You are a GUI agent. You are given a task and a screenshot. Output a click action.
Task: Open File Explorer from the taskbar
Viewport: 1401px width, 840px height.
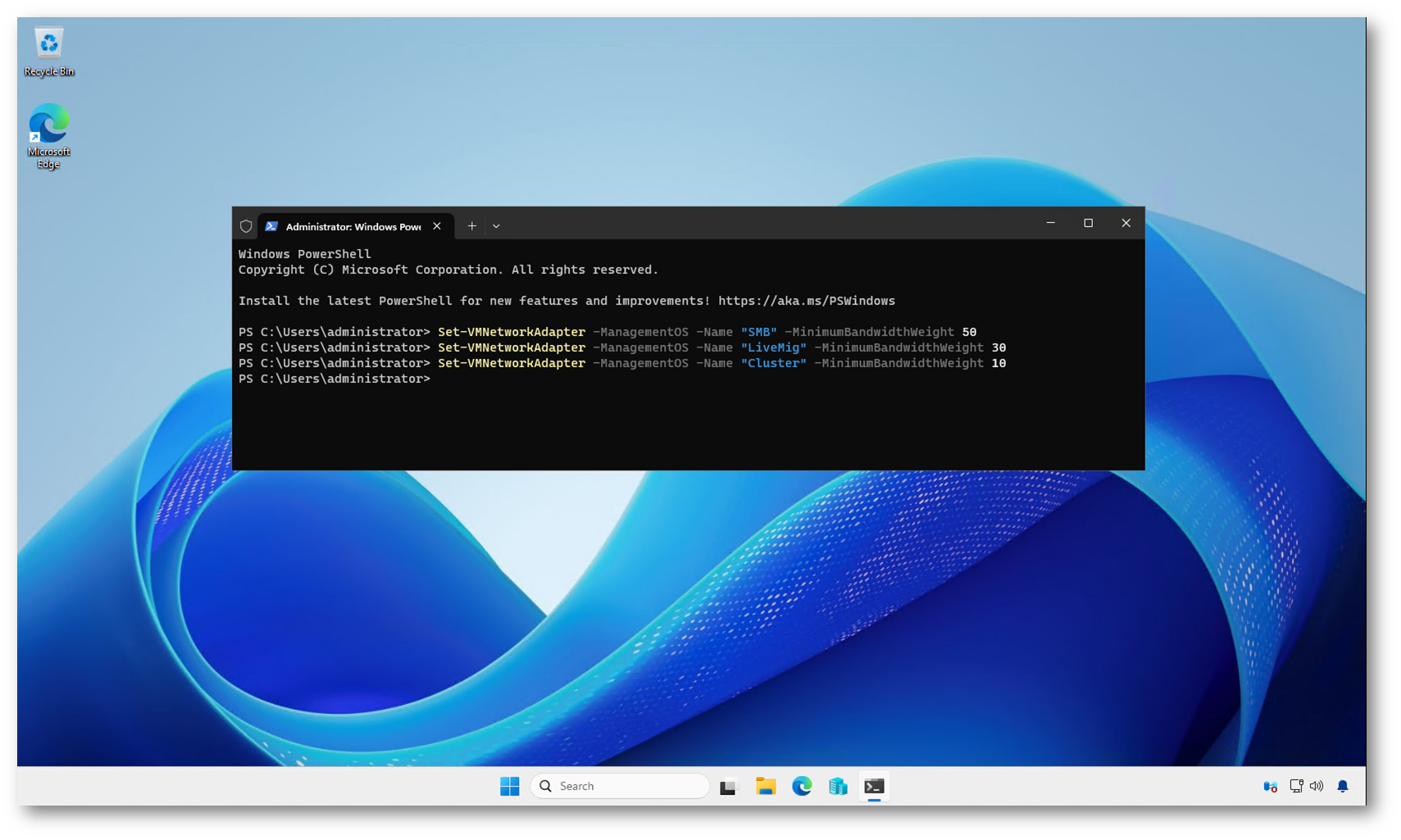tap(766, 786)
